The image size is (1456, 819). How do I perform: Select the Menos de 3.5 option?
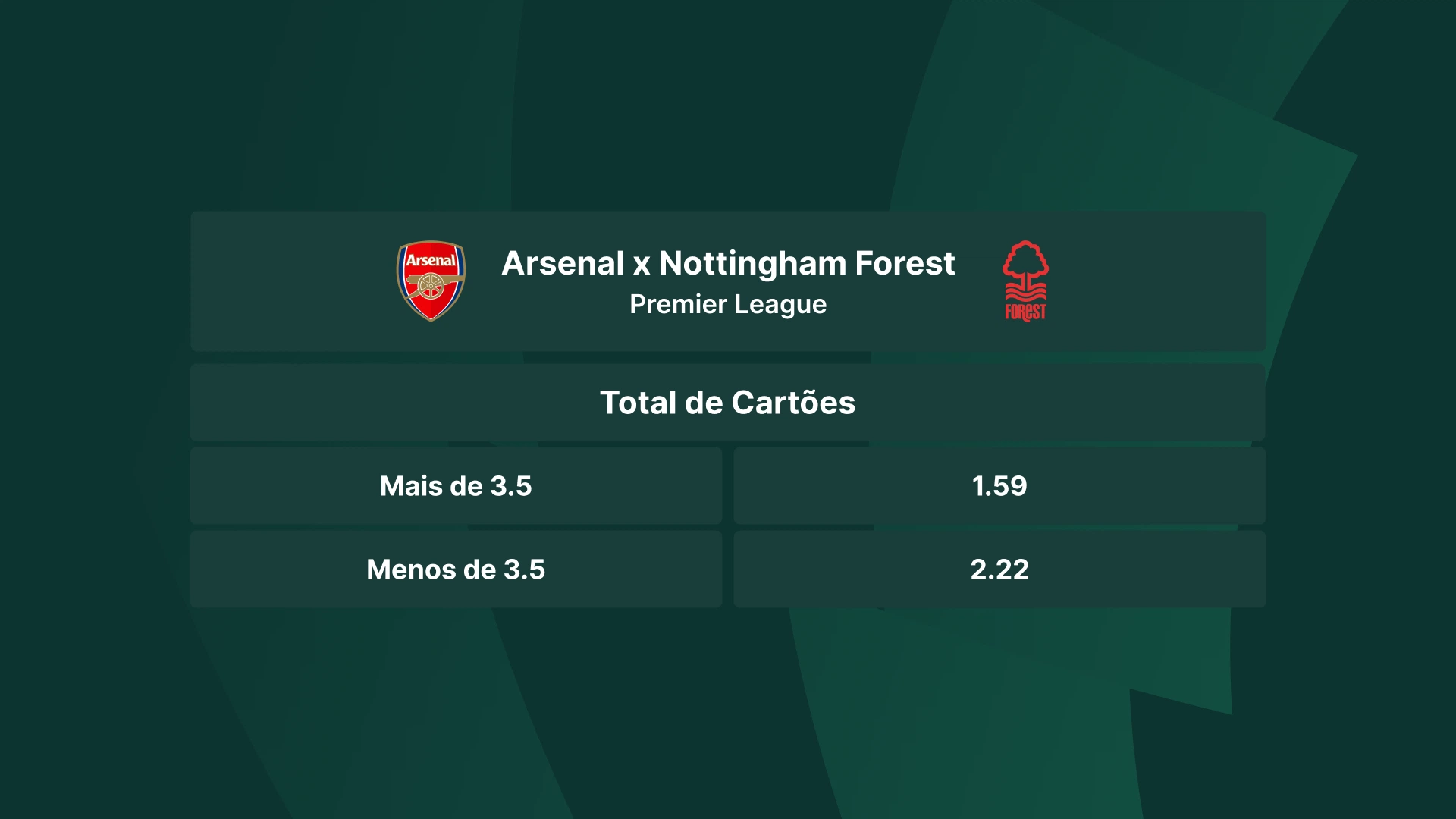click(456, 570)
